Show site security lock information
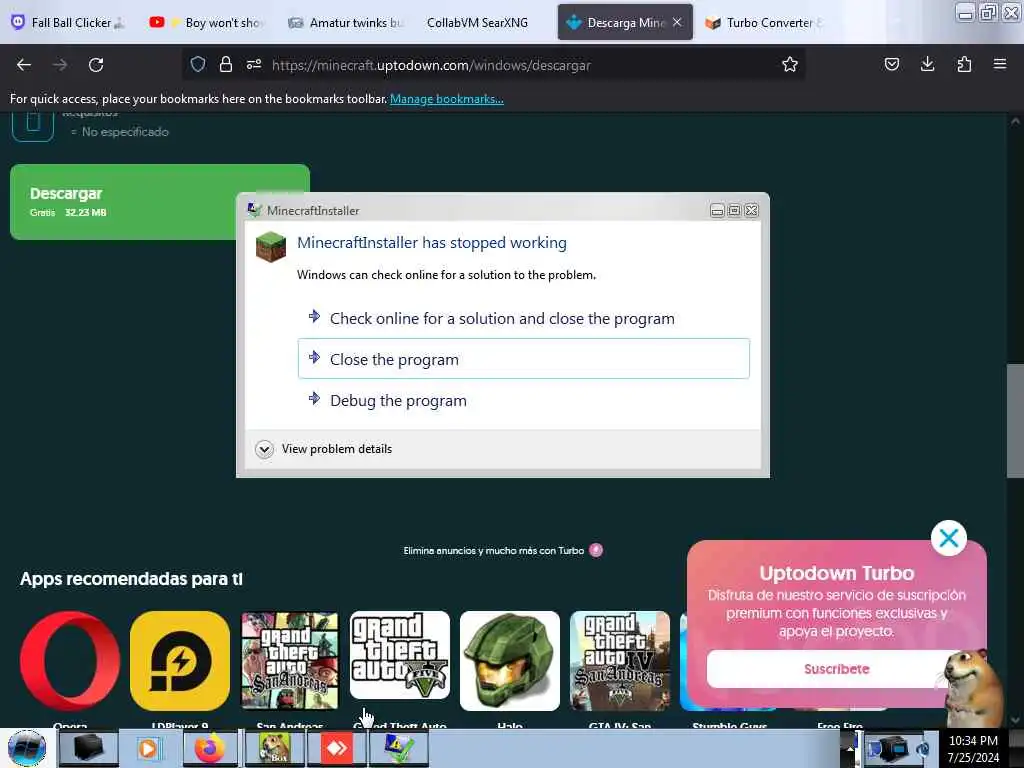 click(x=226, y=65)
